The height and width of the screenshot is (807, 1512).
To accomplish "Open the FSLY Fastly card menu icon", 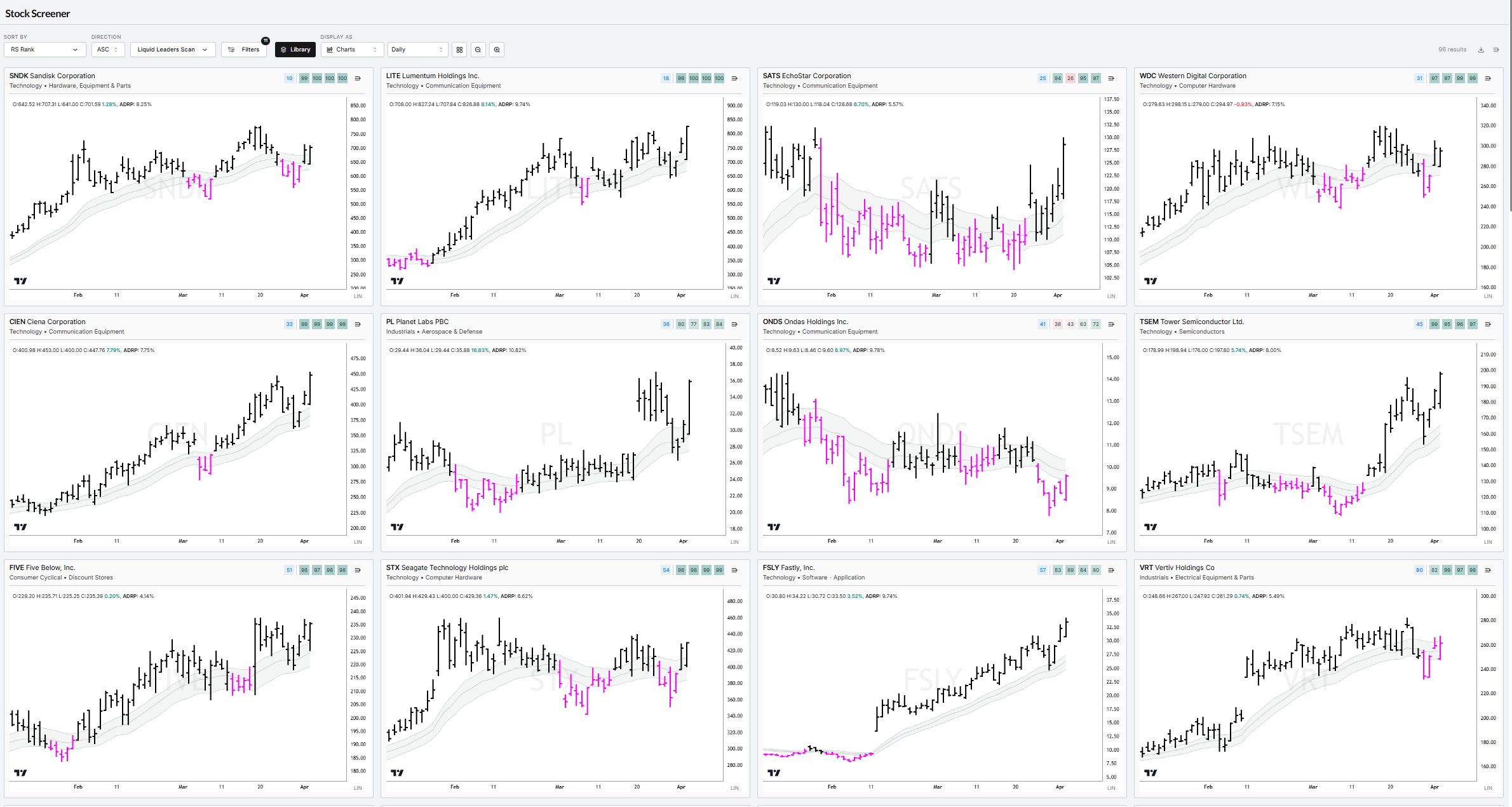I will coord(1111,570).
